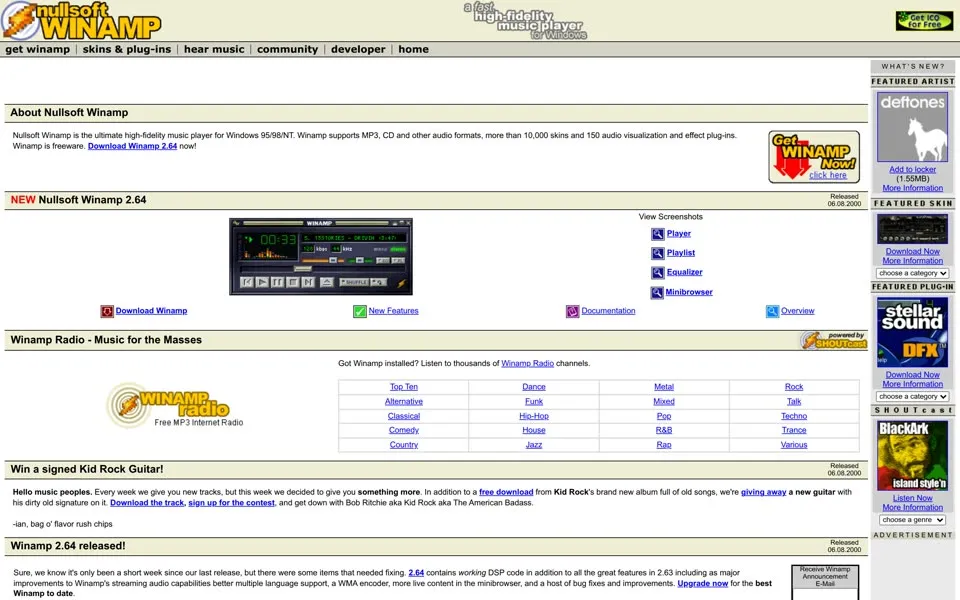
Task: Click the green New Features checkmark icon
Action: pos(359,312)
